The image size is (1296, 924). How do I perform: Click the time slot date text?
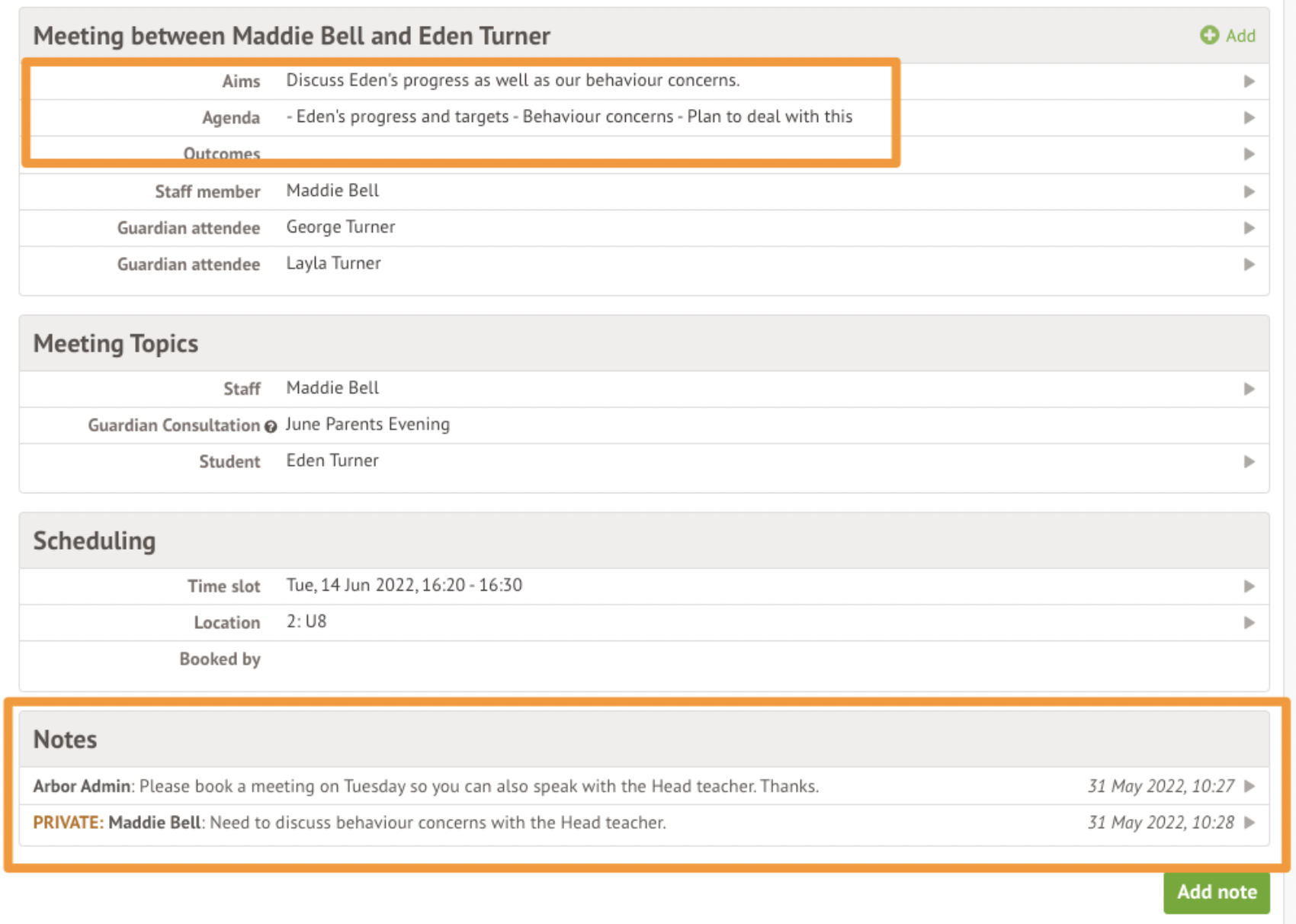coord(404,585)
